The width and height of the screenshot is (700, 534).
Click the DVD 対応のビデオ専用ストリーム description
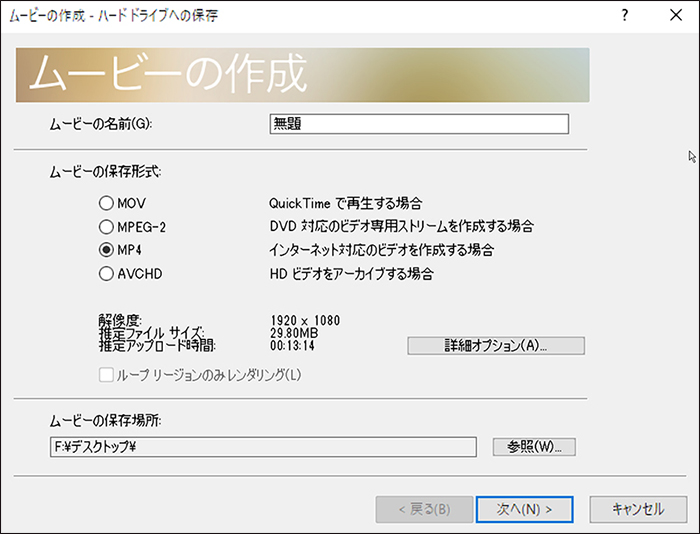tap(401, 226)
